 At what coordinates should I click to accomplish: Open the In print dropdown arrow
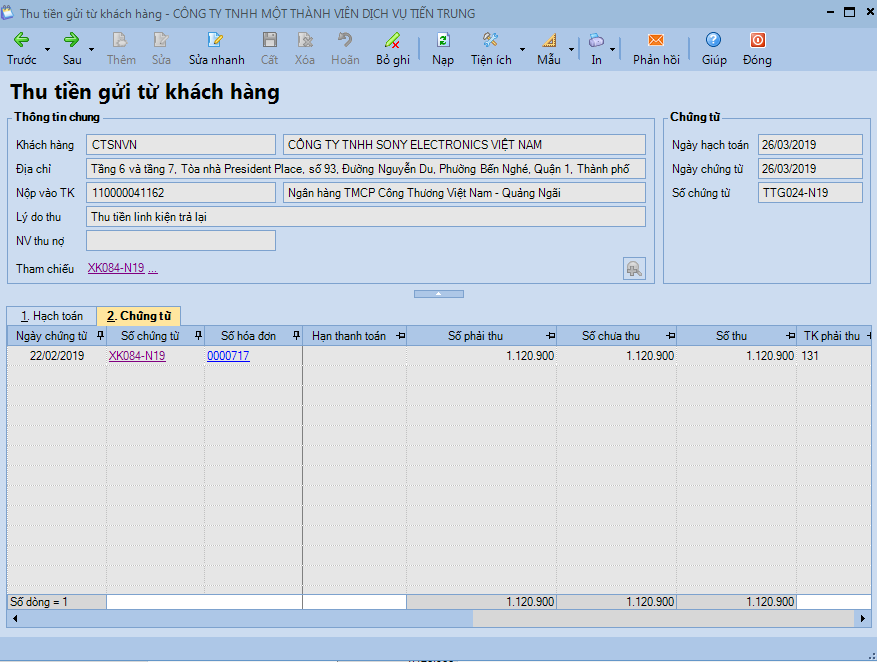click(612, 49)
